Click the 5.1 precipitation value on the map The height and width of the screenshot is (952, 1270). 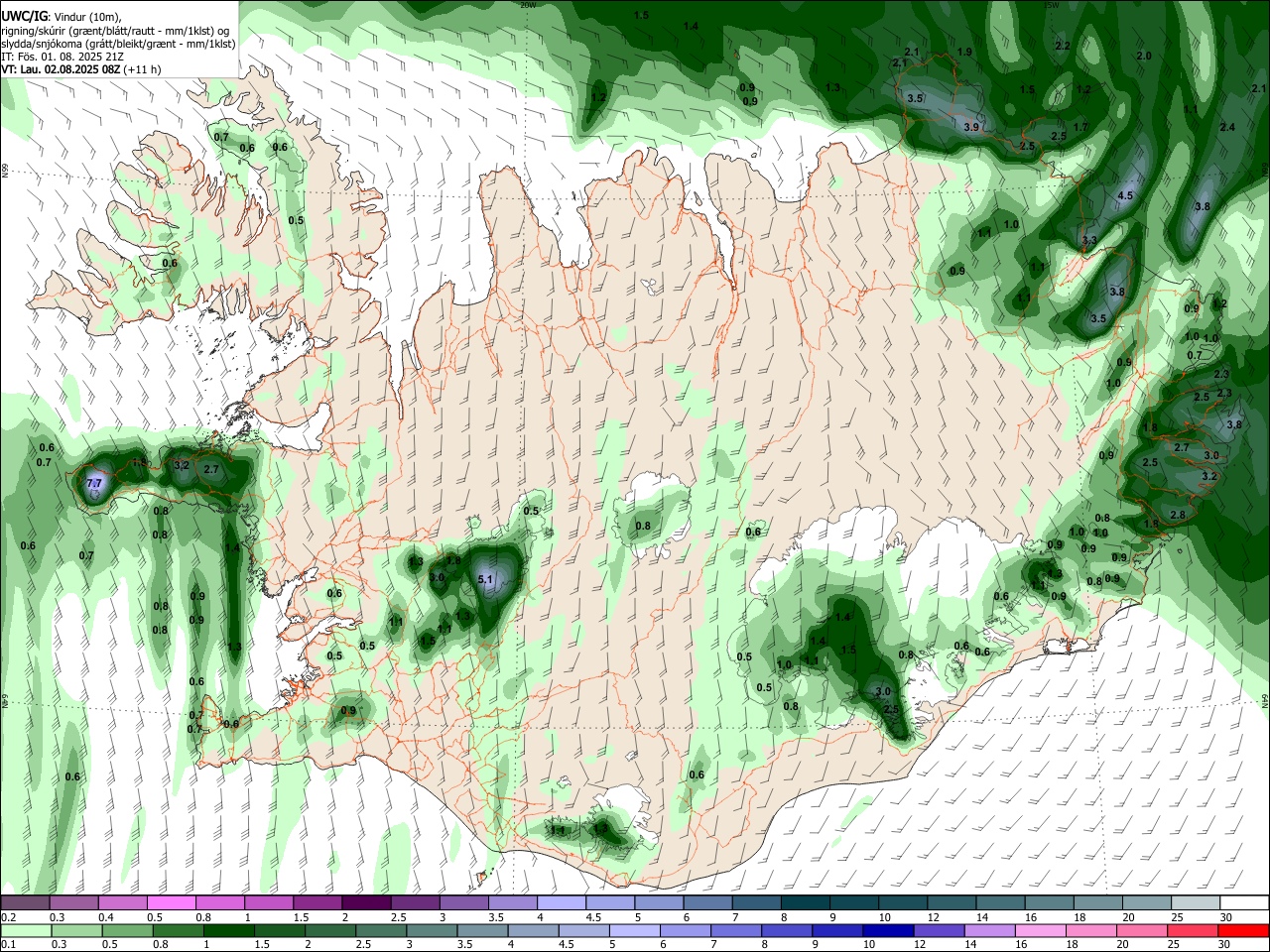(x=485, y=579)
